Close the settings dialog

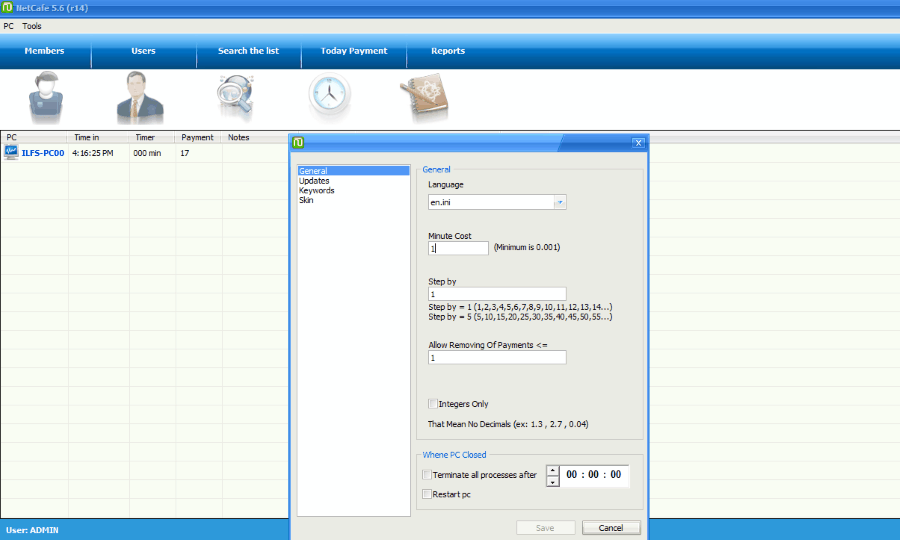pos(638,143)
